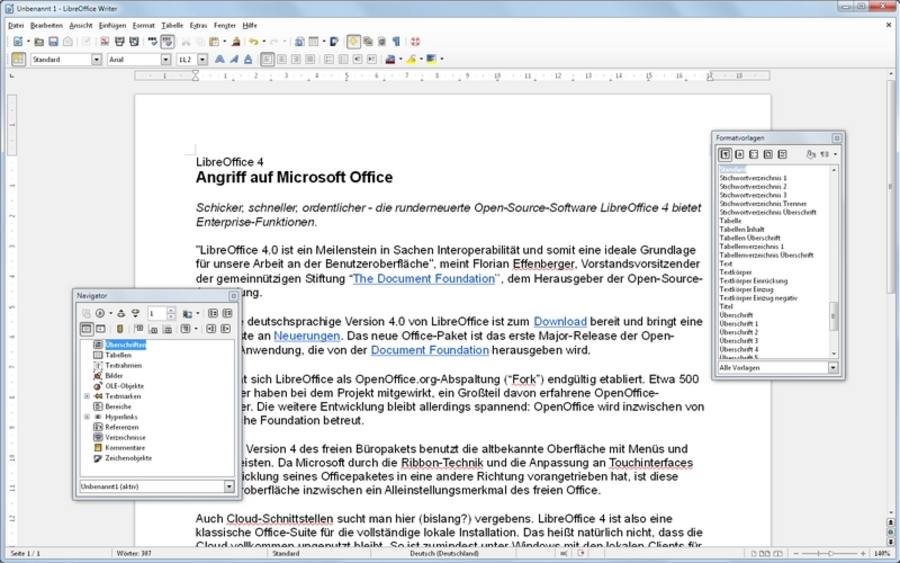Expand Hyperlinks in Navigator tree
Viewport: 900px width, 563px height.
click(x=87, y=417)
